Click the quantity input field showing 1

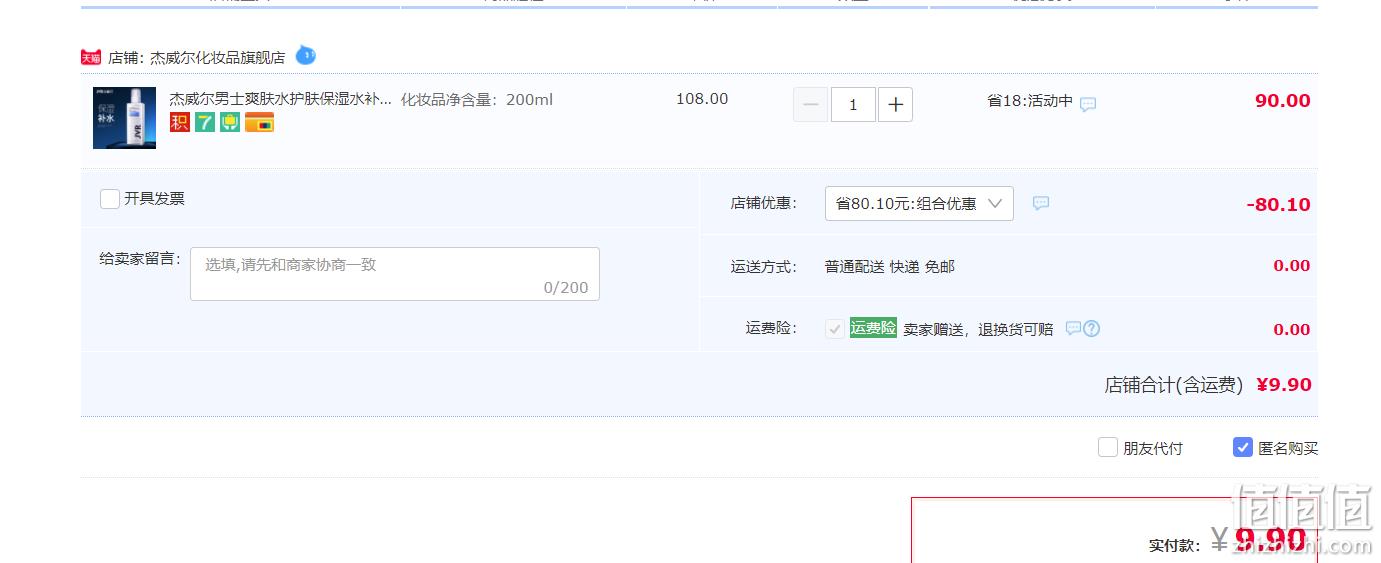853,104
